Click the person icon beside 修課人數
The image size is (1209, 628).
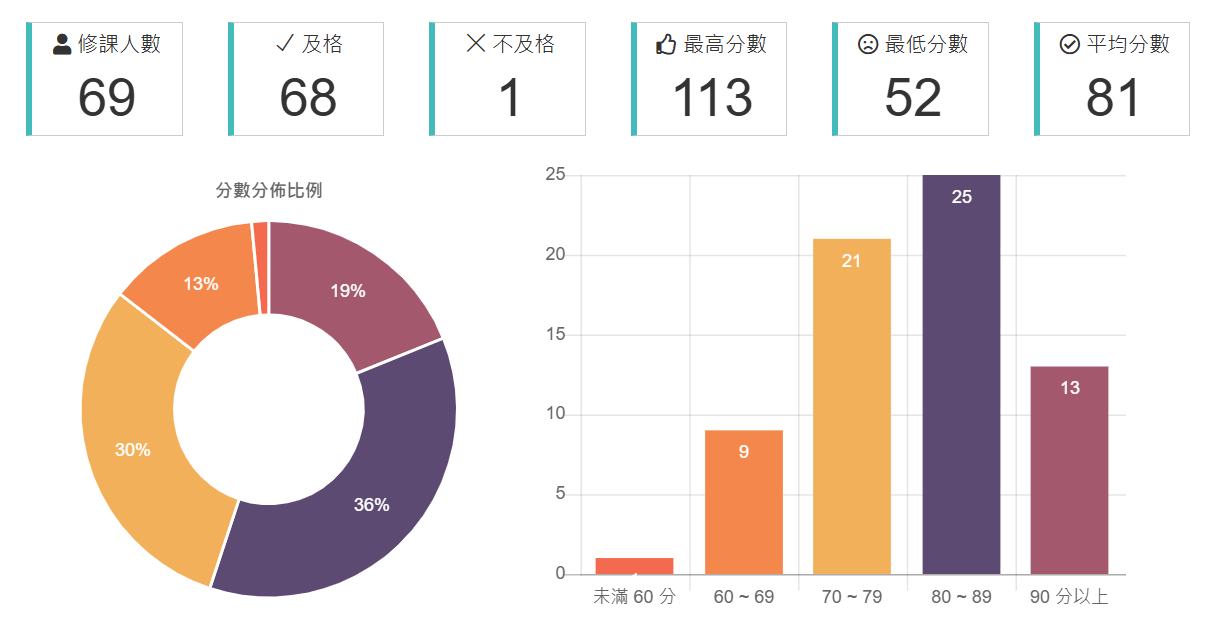click(x=62, y=44)
